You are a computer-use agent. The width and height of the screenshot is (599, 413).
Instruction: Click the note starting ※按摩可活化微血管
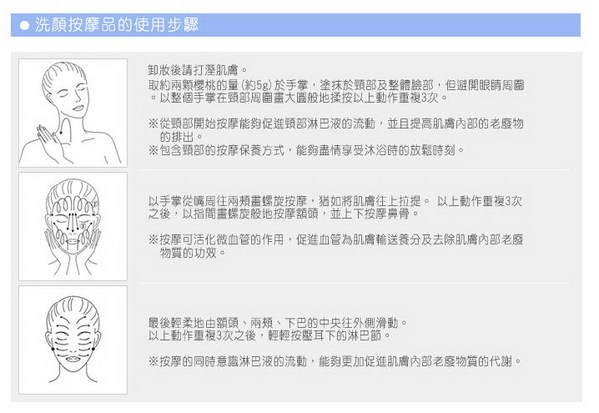click(336, 240)
